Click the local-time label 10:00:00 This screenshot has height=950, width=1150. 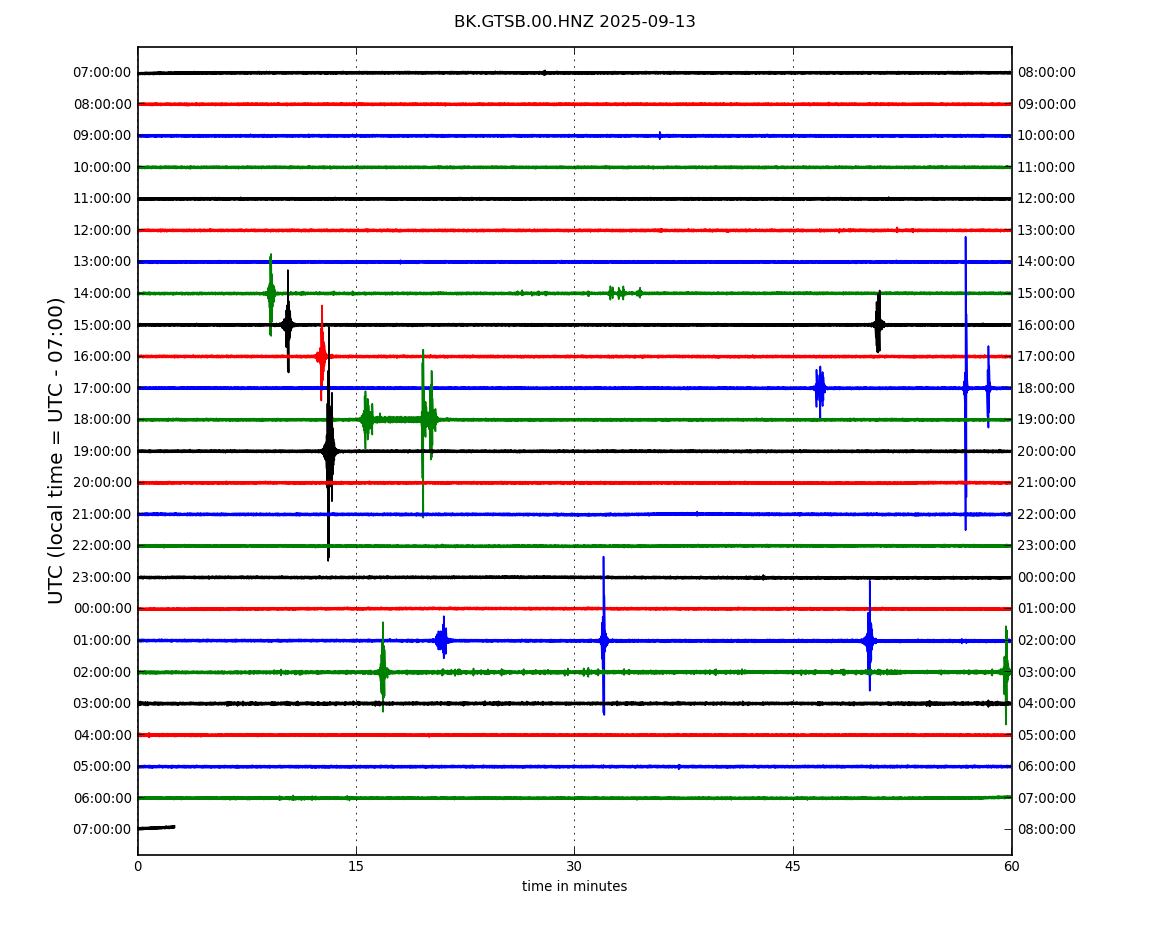tap(1046, 136)
